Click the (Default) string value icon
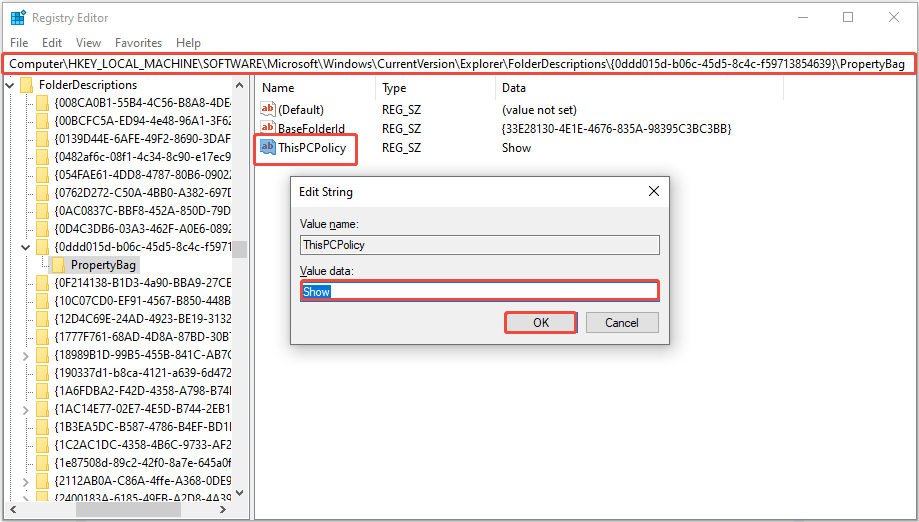 click(x=268, y=109)
